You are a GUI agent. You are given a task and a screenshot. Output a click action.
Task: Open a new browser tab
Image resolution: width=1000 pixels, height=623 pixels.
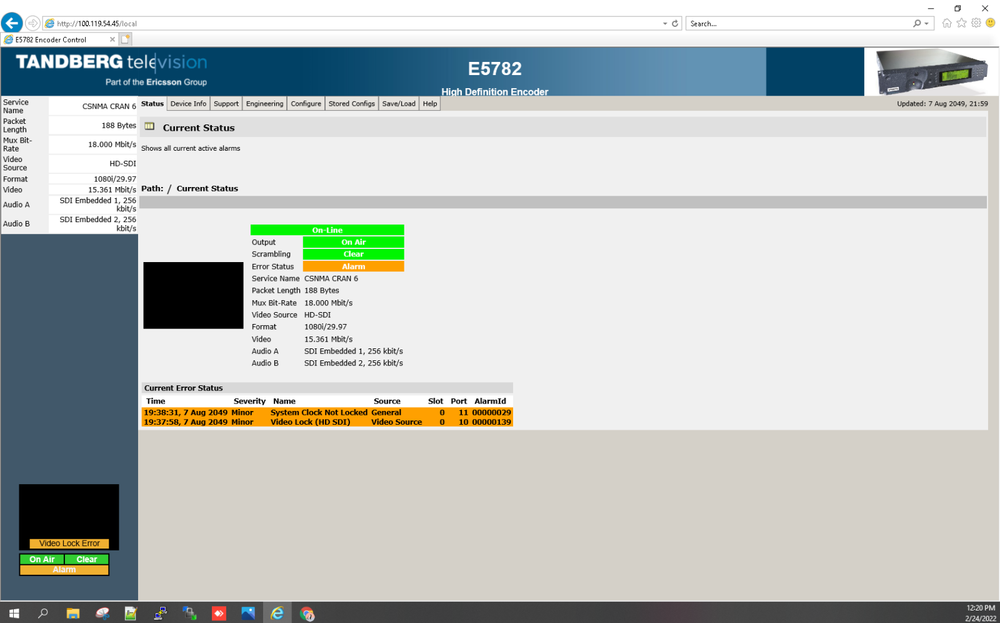(126, 40)
